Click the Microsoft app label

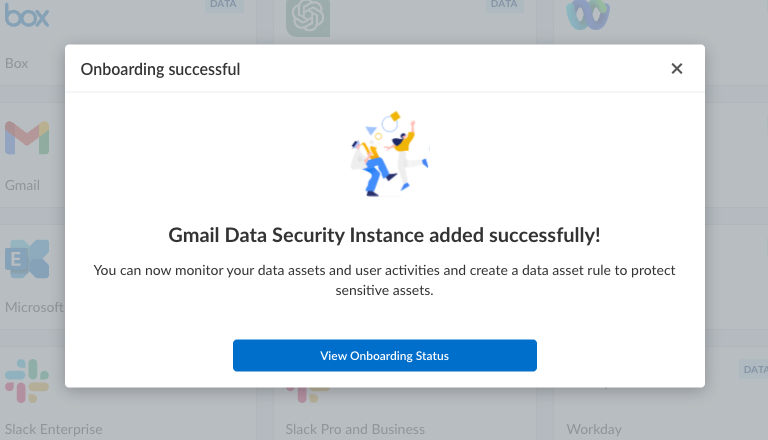(x=35, y=306)
